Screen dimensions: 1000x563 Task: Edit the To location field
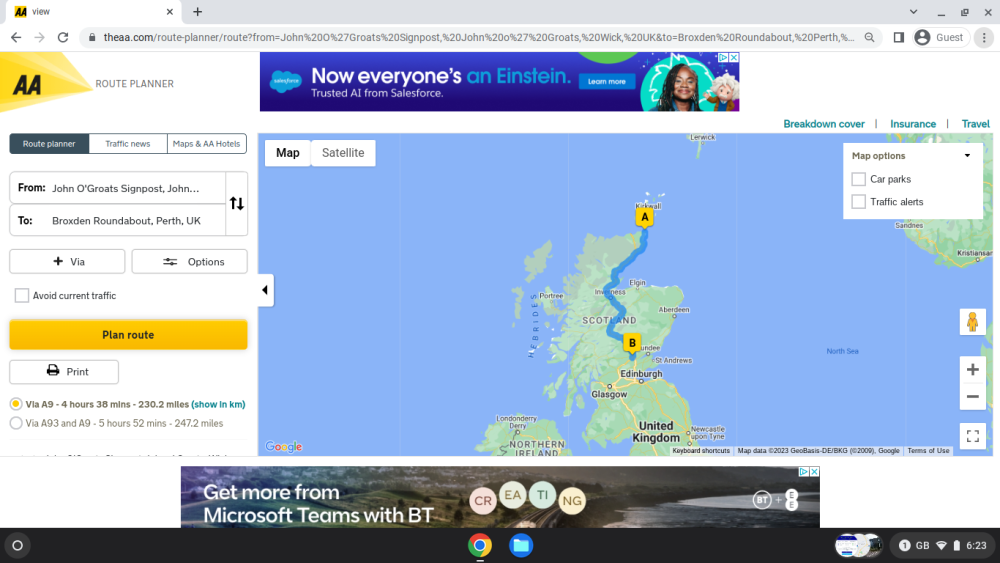(x=118, y=221)
